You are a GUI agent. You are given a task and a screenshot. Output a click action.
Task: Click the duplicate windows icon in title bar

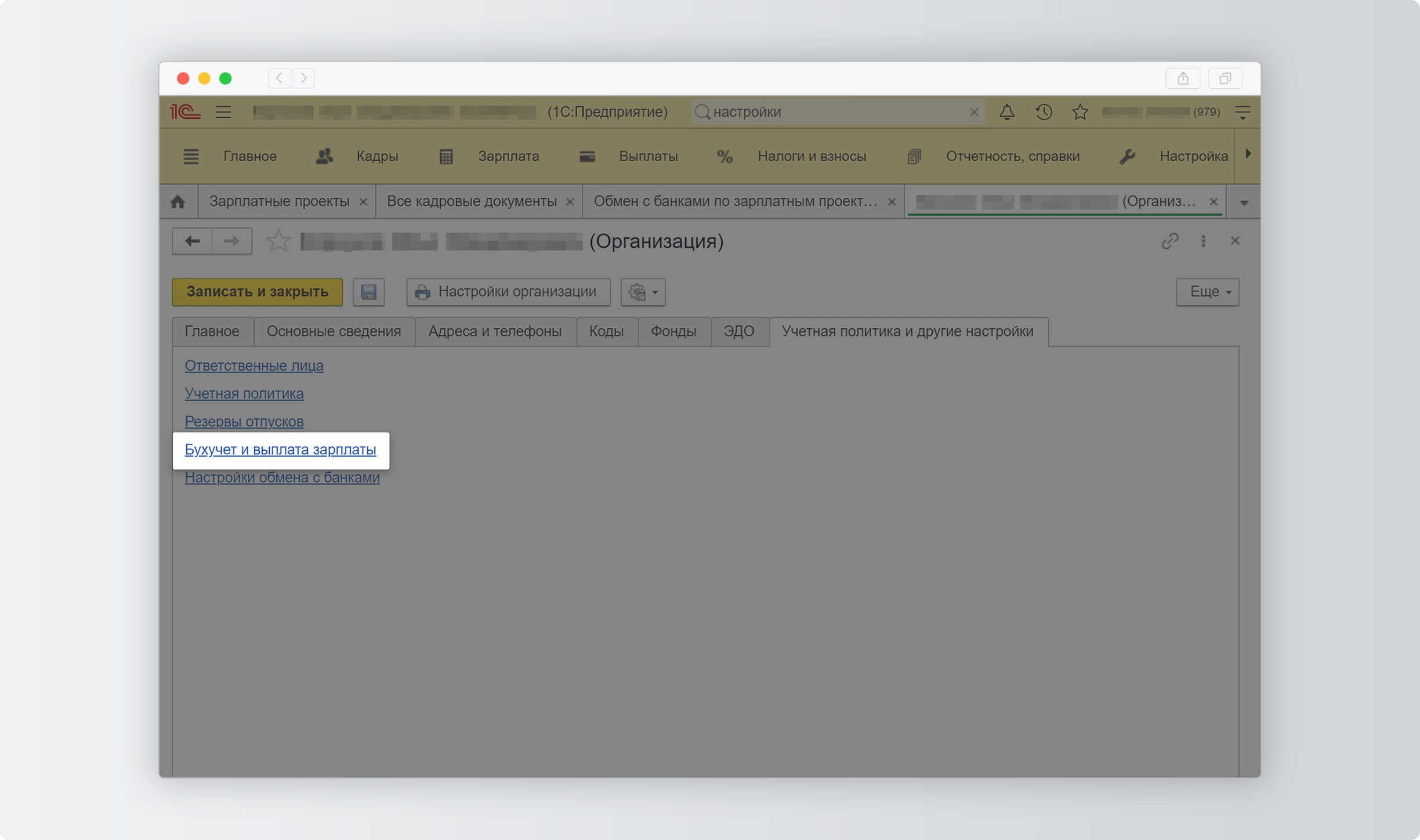click(1225, 78)
